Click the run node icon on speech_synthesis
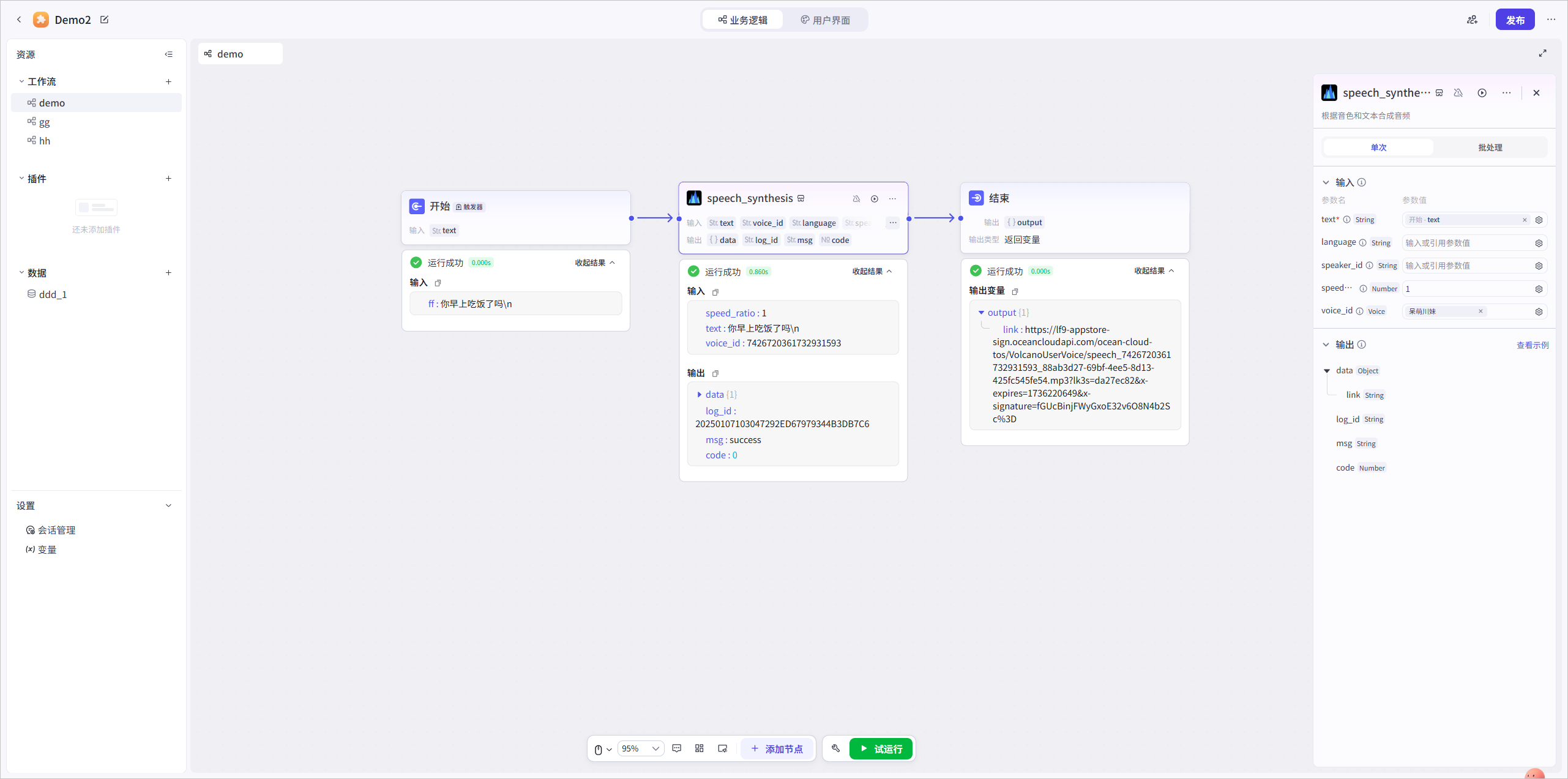Screen dimensions: 1568x779 click(875, 199)
